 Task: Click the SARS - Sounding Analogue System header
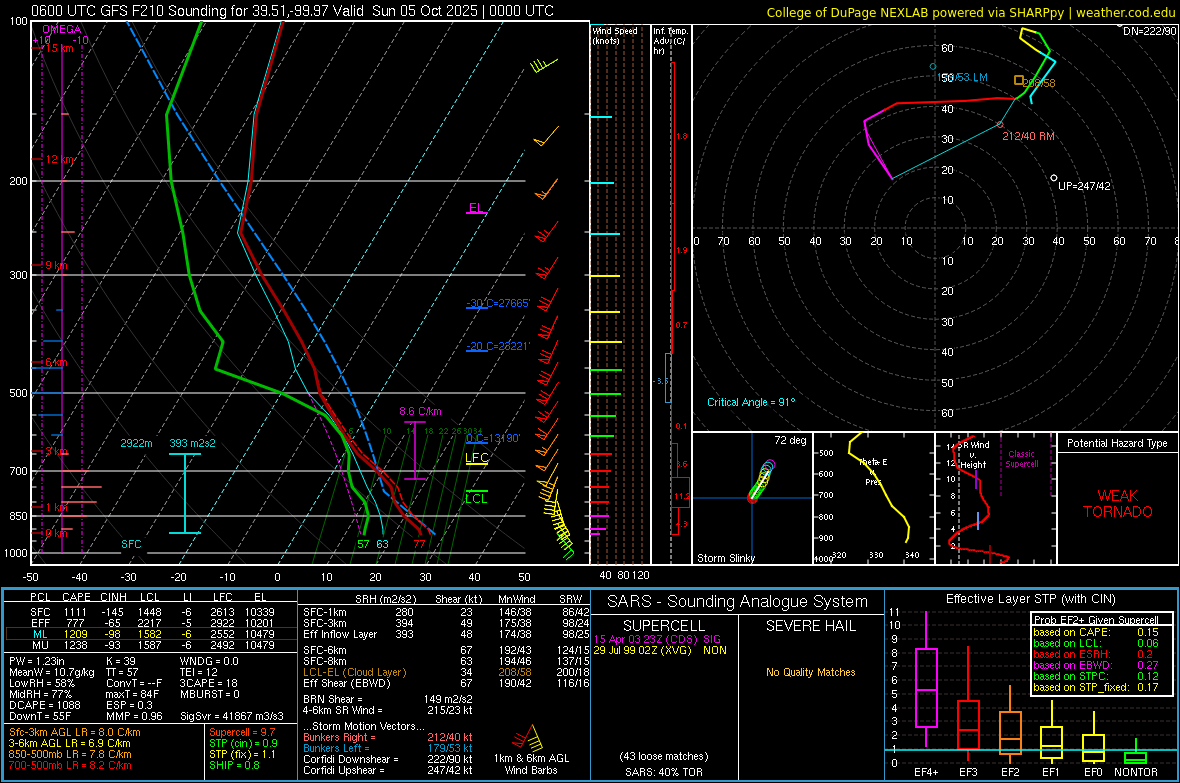pyautogui.click(x=737, y=602)
